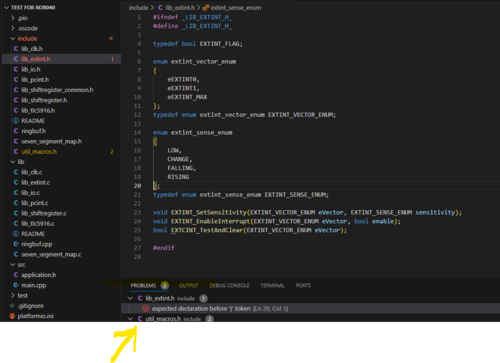Switch to the DEBUG CONSOLE tab
Screen dimensions: 500x363
click(x=229, y=286)
